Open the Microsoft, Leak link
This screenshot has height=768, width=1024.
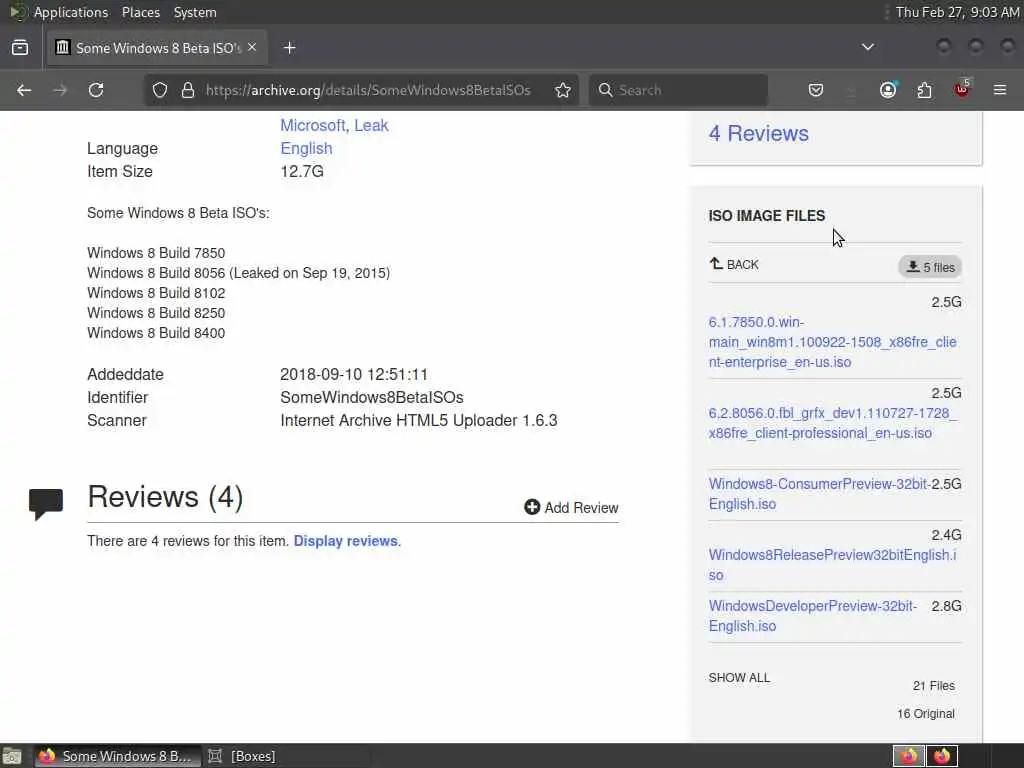[x=334, y=125]
